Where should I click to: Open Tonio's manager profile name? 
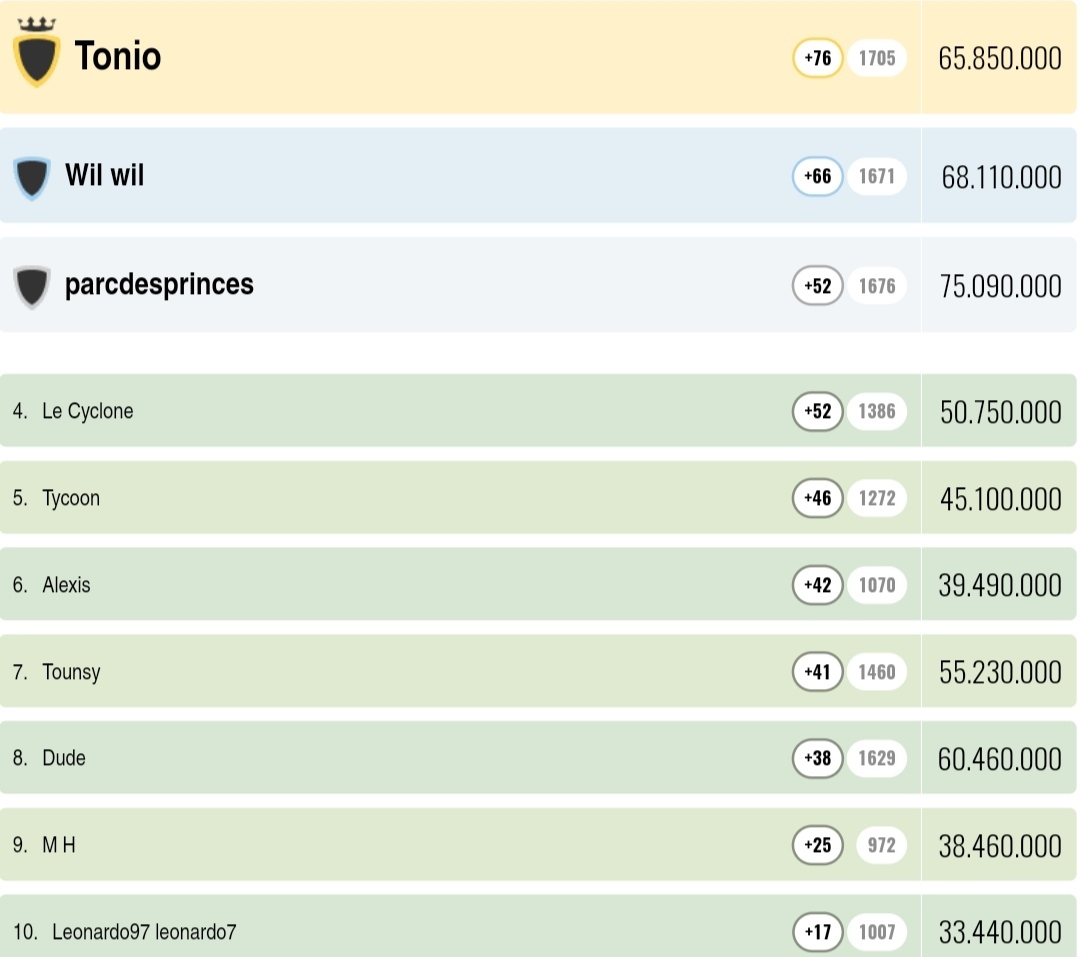click(x=118, y=56)
